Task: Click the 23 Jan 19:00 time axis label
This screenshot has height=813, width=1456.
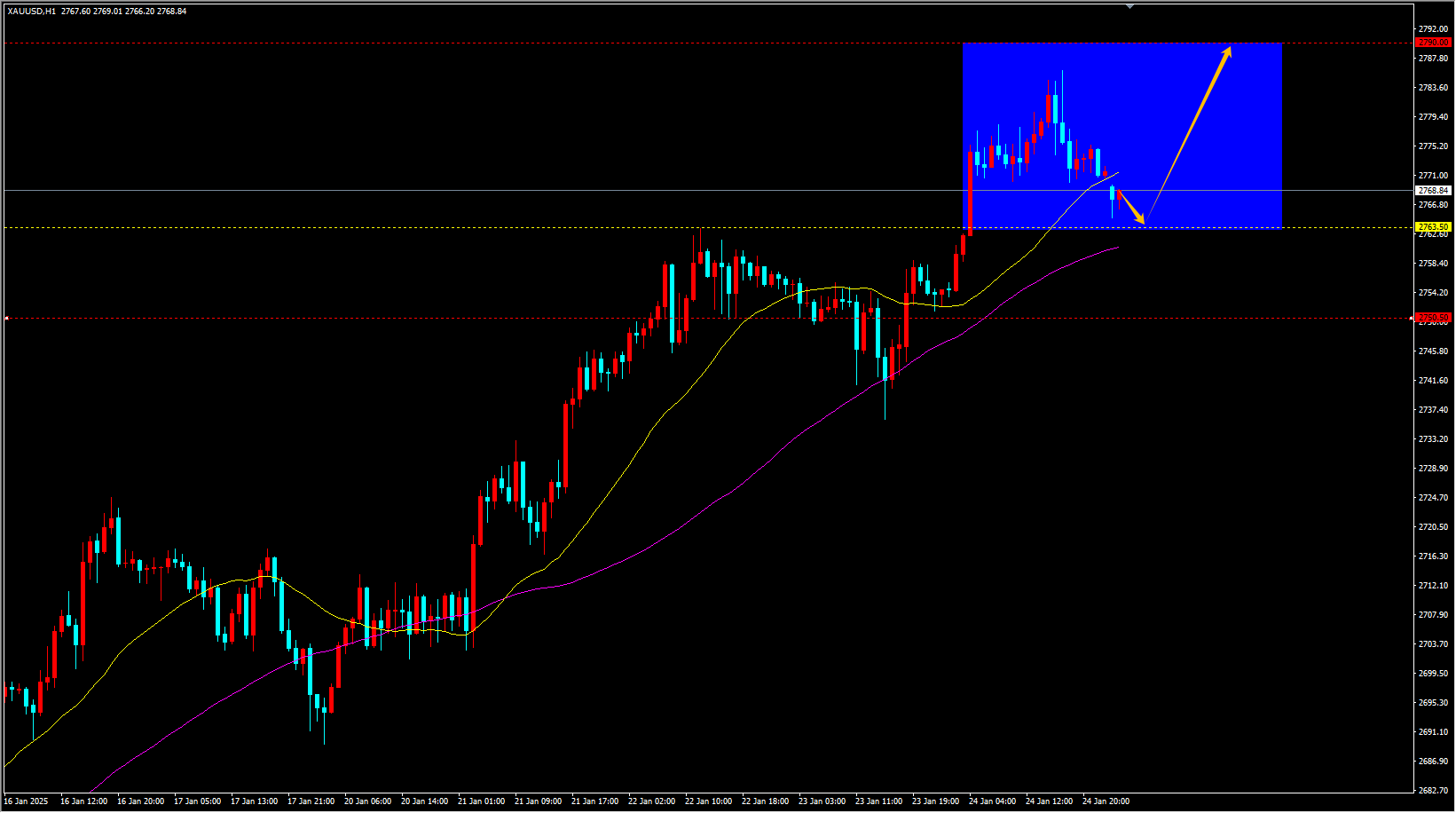Action: point(935,801)
